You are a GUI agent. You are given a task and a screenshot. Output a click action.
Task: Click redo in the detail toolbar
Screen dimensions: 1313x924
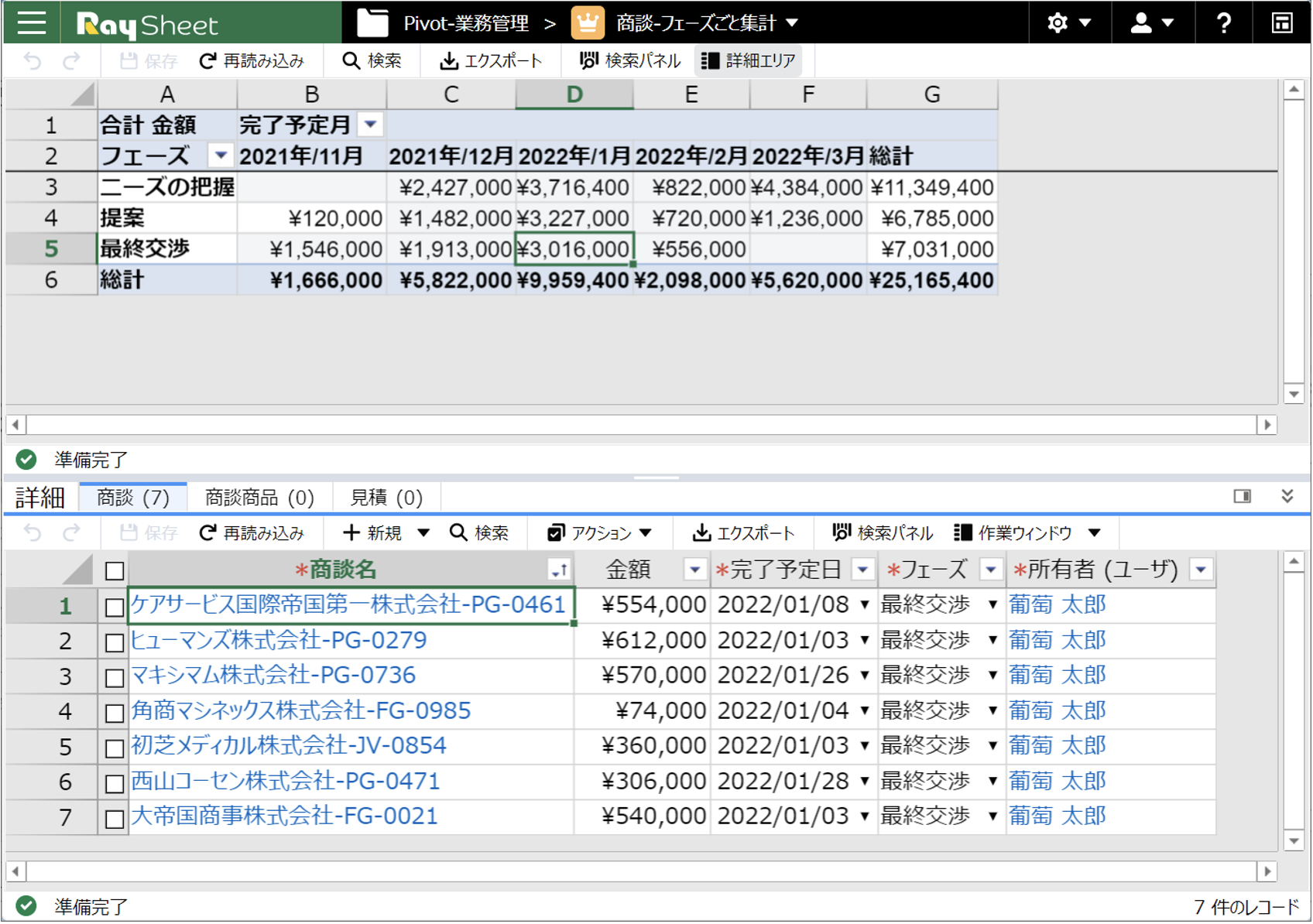[x=71, y=533]
